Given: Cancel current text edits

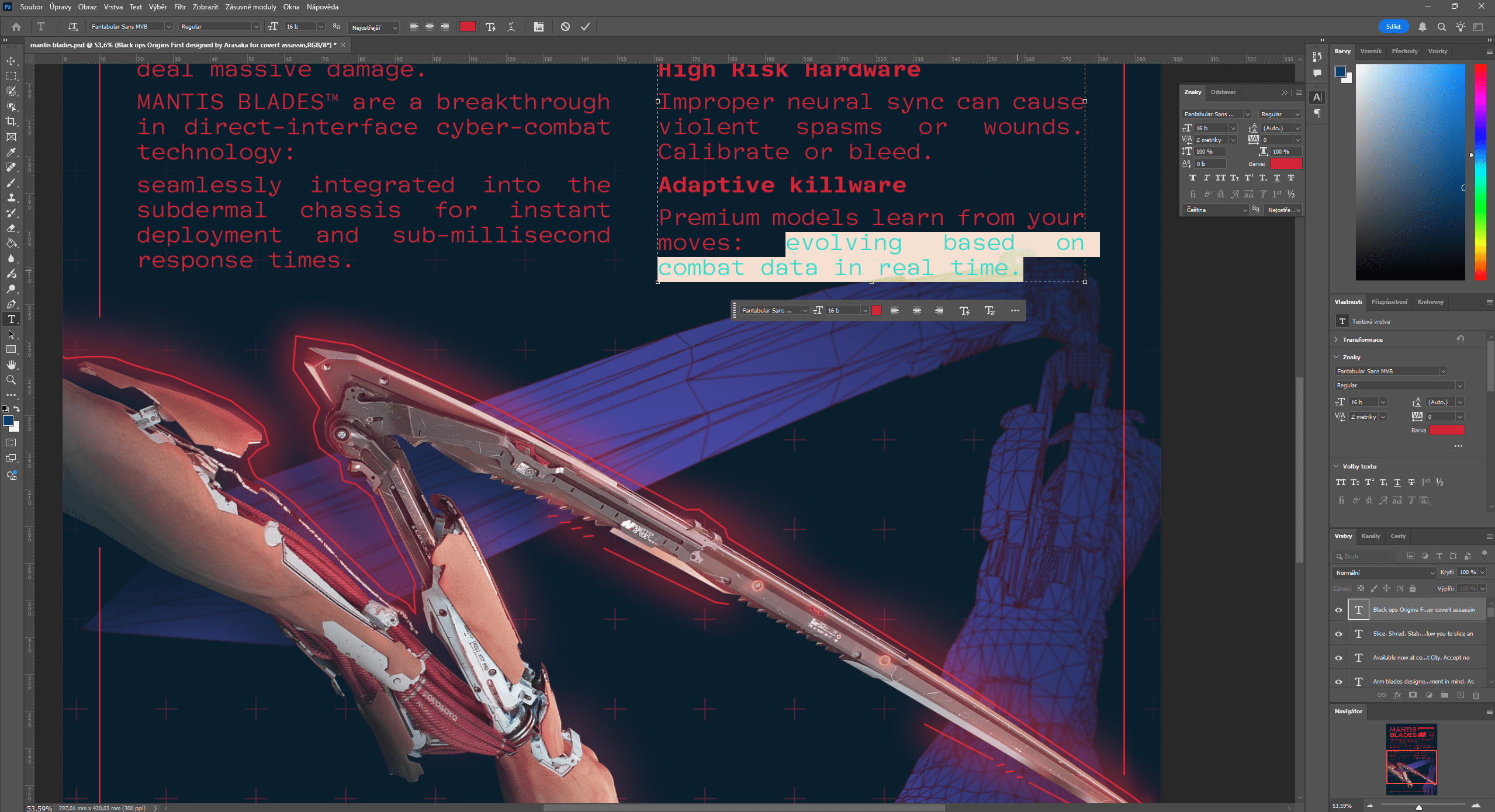Looking at the screenshot, I should click(565, 27).
